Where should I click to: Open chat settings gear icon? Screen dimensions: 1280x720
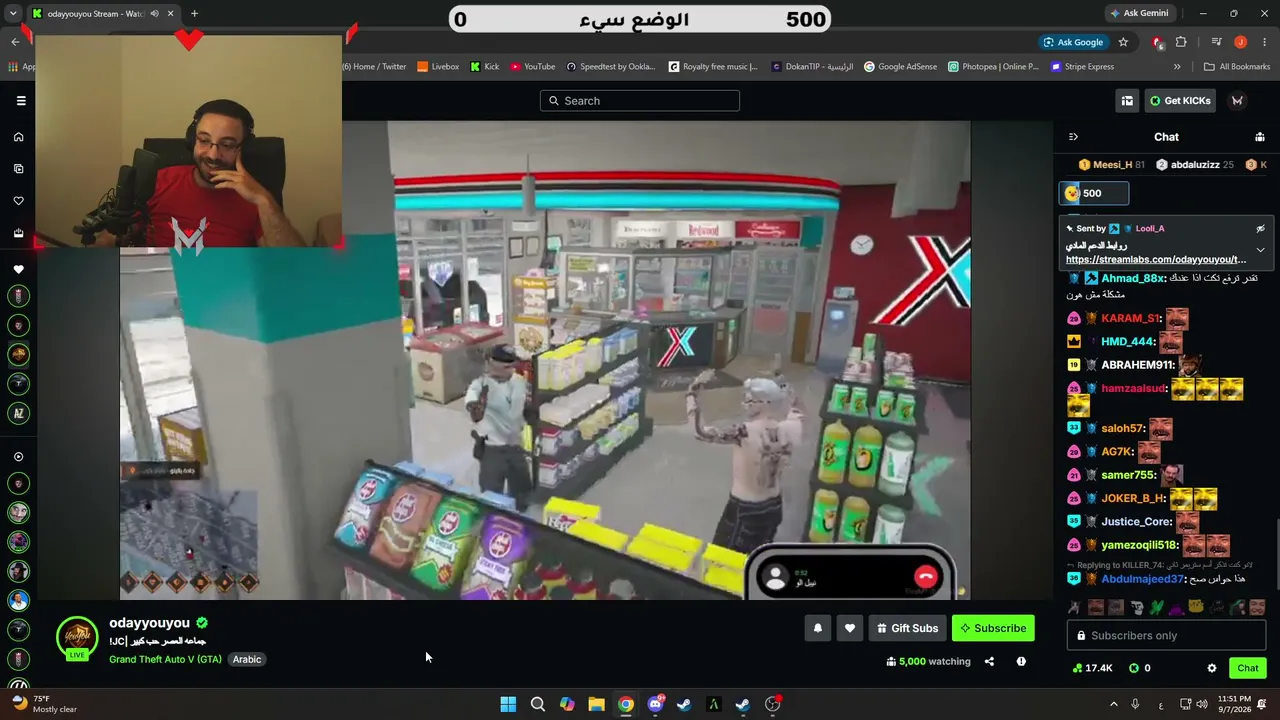coord(1212,668)
